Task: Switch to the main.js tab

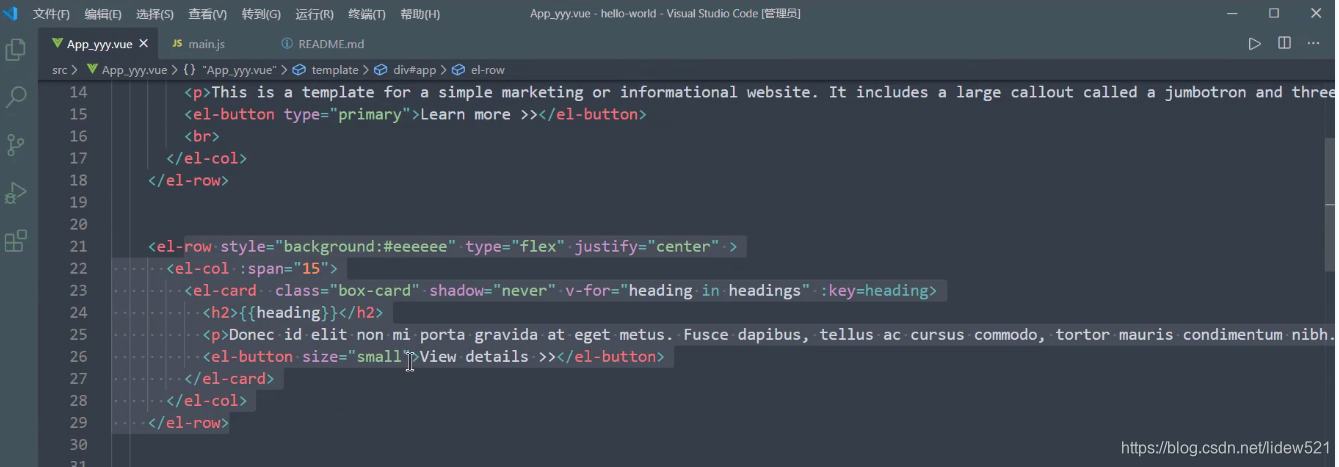Action: (198, 44)
